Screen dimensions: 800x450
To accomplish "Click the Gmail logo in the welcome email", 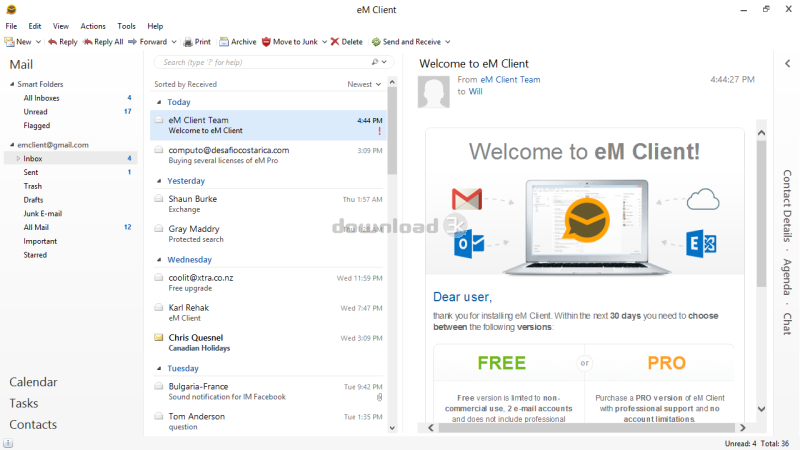I will [x=466, y=199].
